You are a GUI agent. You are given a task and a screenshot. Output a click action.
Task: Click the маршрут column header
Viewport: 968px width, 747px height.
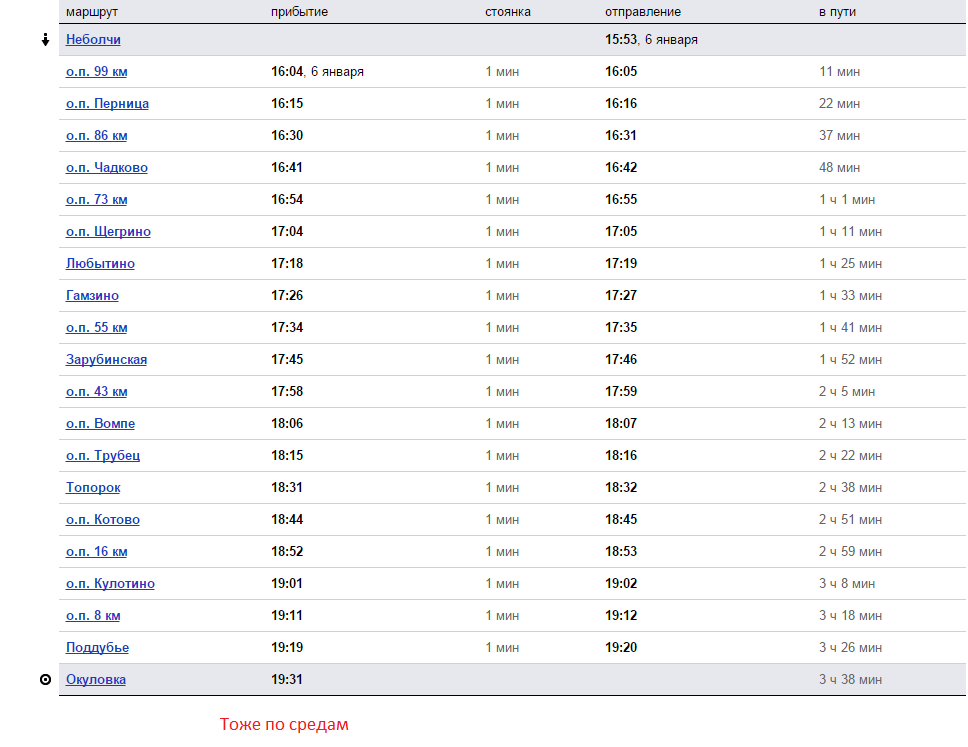(x=89, y=12)
